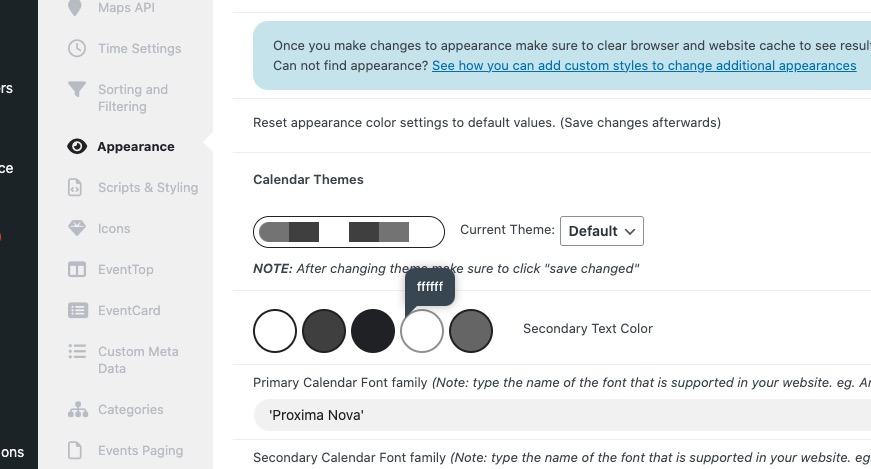Open the Custom Meta Data settings tab

(138, 360)
